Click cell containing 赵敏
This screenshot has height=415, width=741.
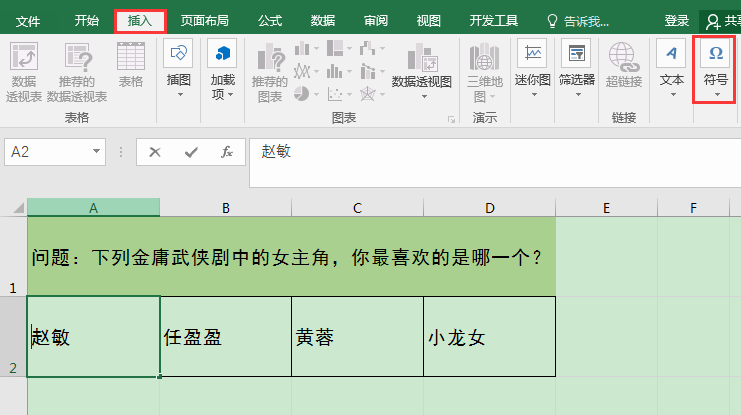[x=94, y=337]
